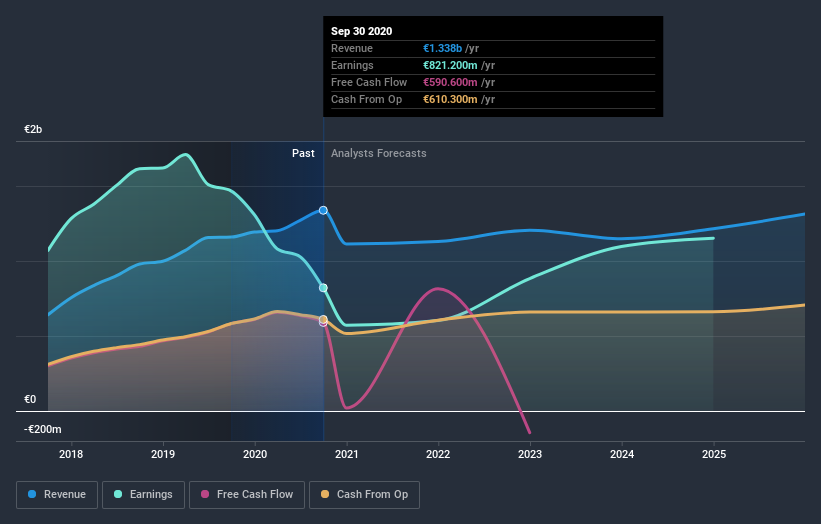Click the Sep 30 2020 tooltip date
Image resolution: width=821 pixels, height=524 pixels.
tap(361, 31)
